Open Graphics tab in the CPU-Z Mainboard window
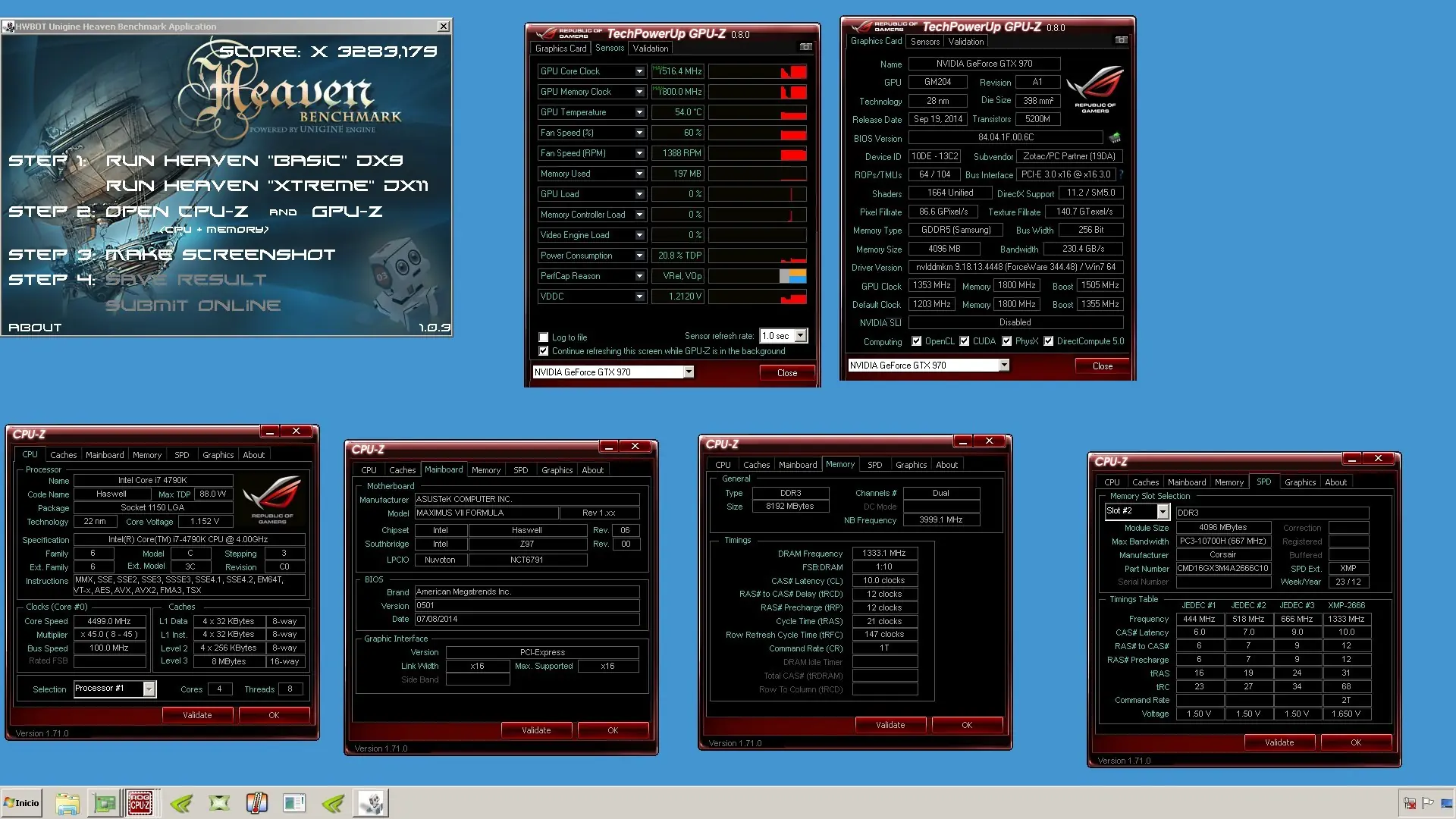Viewport: 1456px width, 819px height. 557,470
